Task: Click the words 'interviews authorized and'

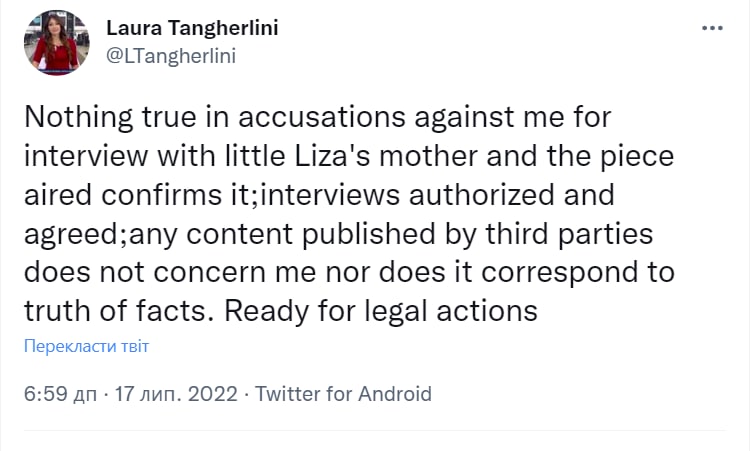Action: [x=442, y=195]
